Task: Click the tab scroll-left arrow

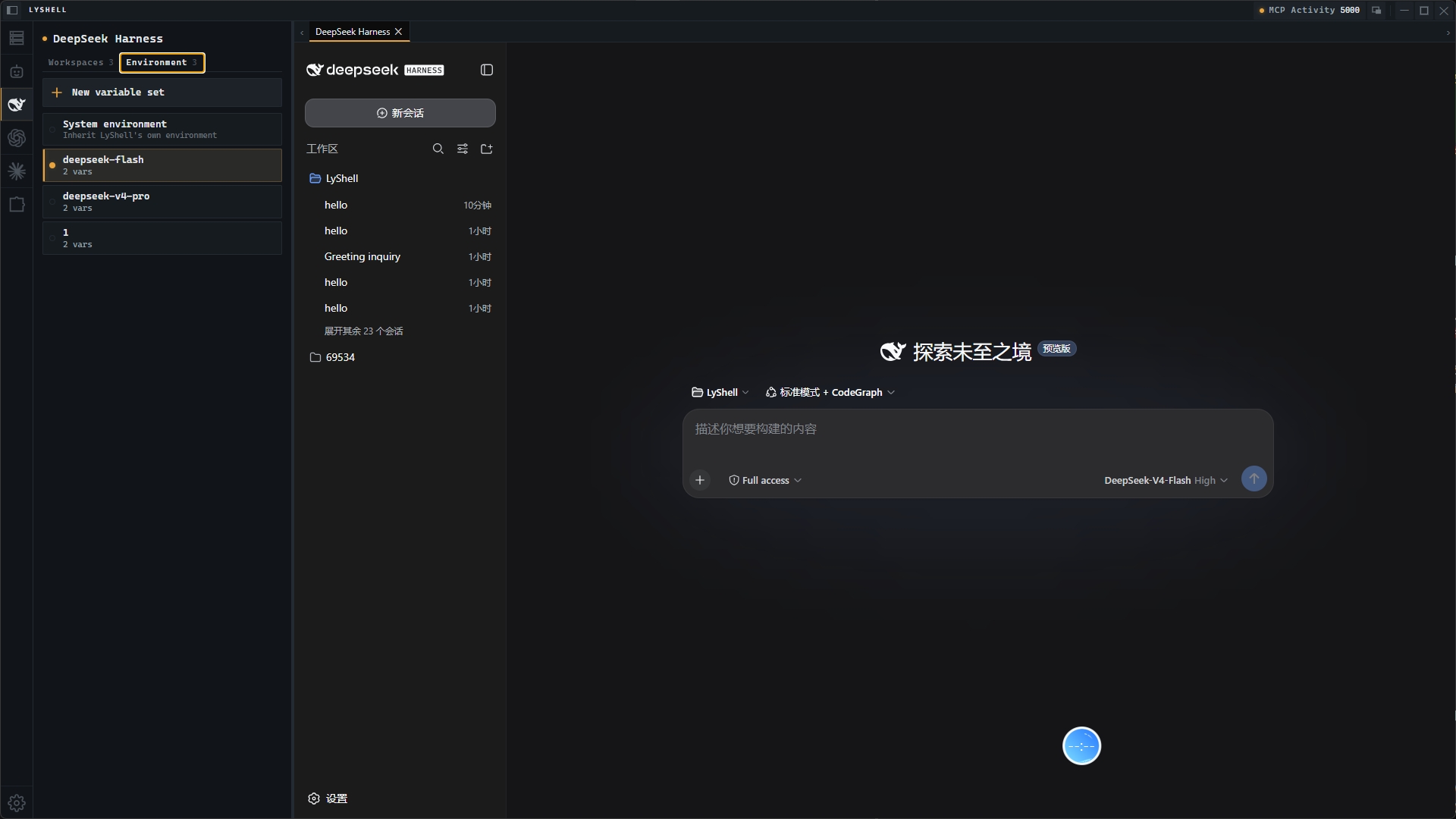Action: pyautogui.click(x=302, y=33)
